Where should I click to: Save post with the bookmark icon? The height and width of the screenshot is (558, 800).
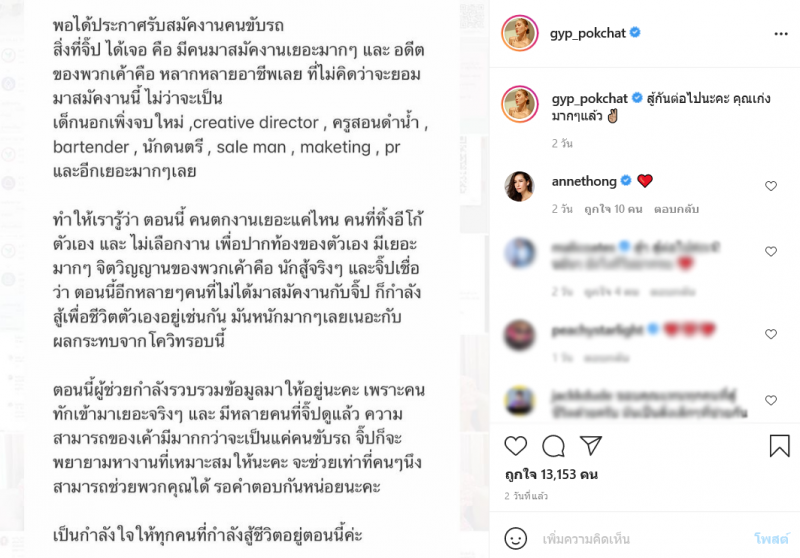pos(779,445)
